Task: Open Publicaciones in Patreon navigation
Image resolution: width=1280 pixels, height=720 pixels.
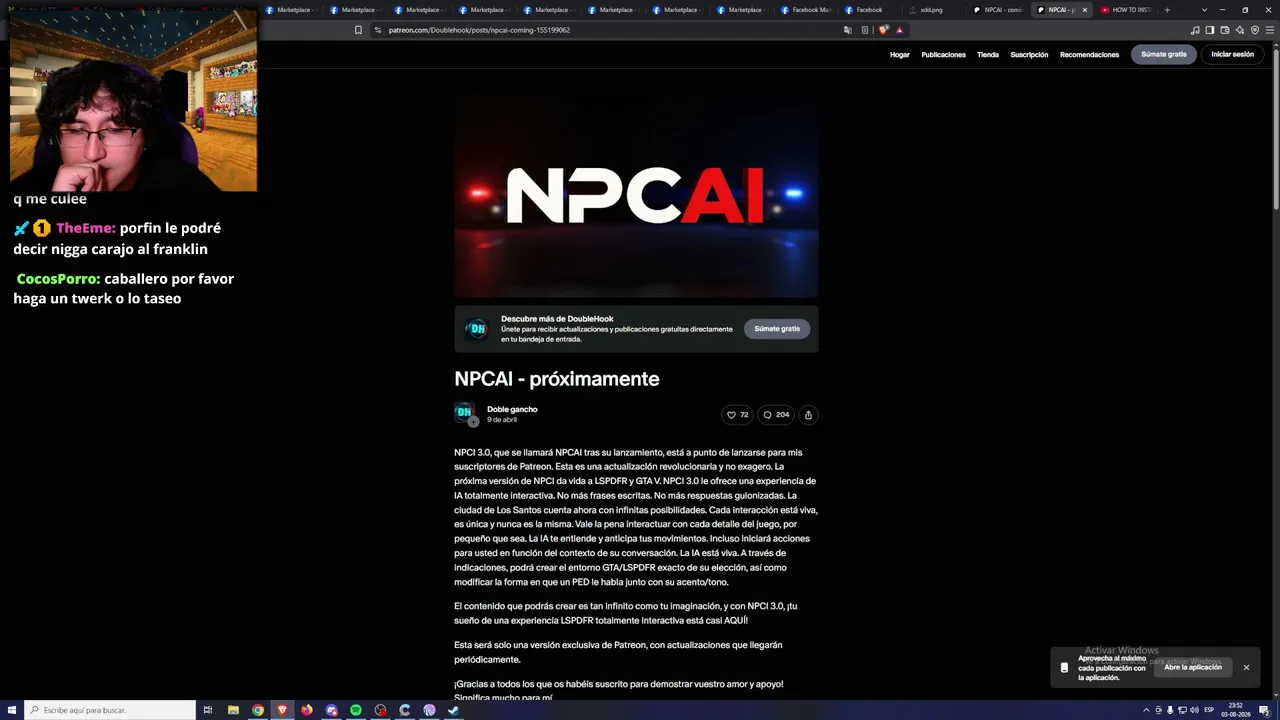Action: 943,55
